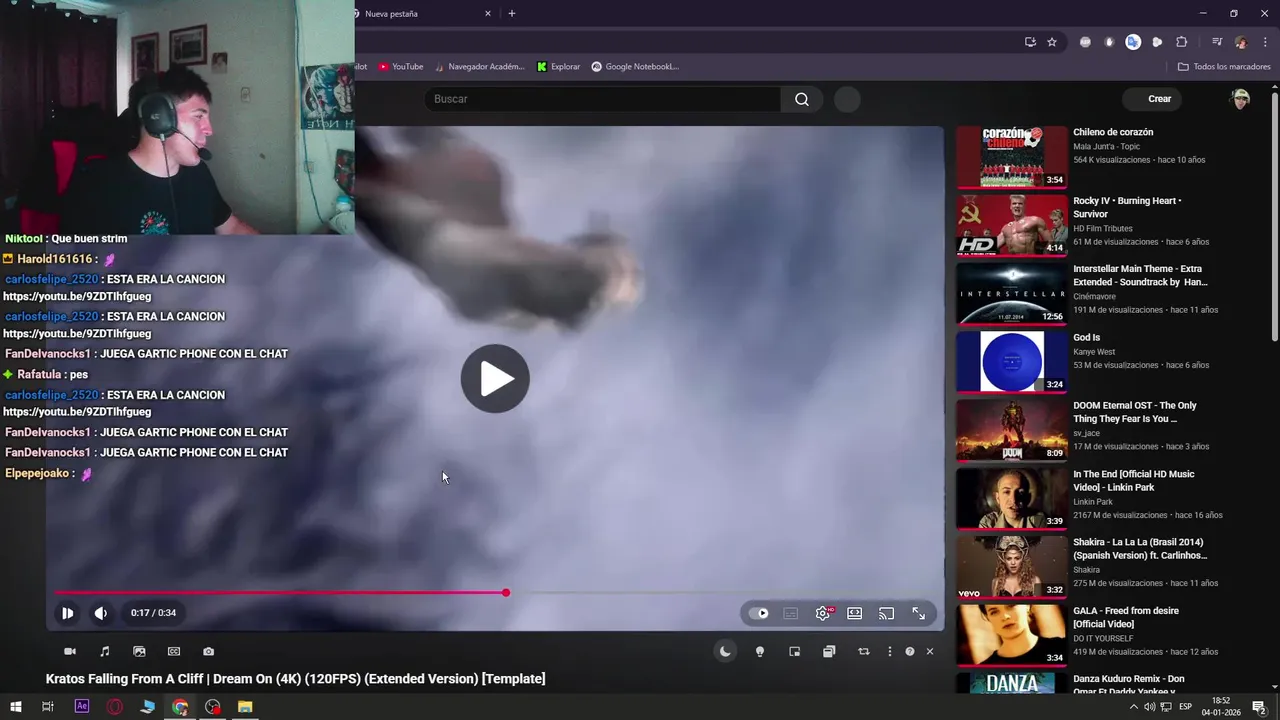1280x720 pixels.
Task: Open the media control playlist icon in Chrome
Action: pos(1216,42)
